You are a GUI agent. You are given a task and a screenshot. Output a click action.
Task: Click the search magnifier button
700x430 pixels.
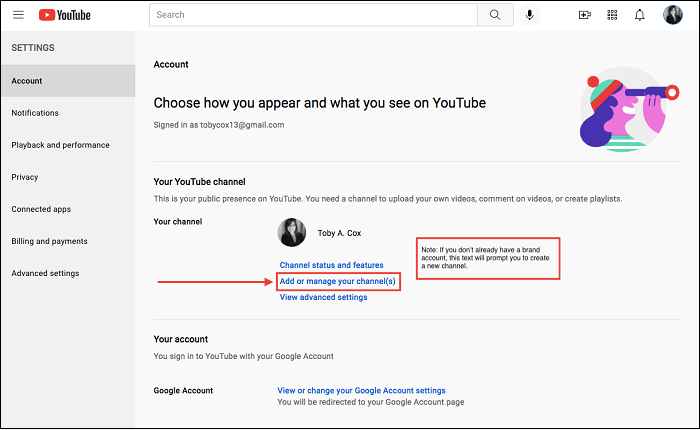click(494, 15)
